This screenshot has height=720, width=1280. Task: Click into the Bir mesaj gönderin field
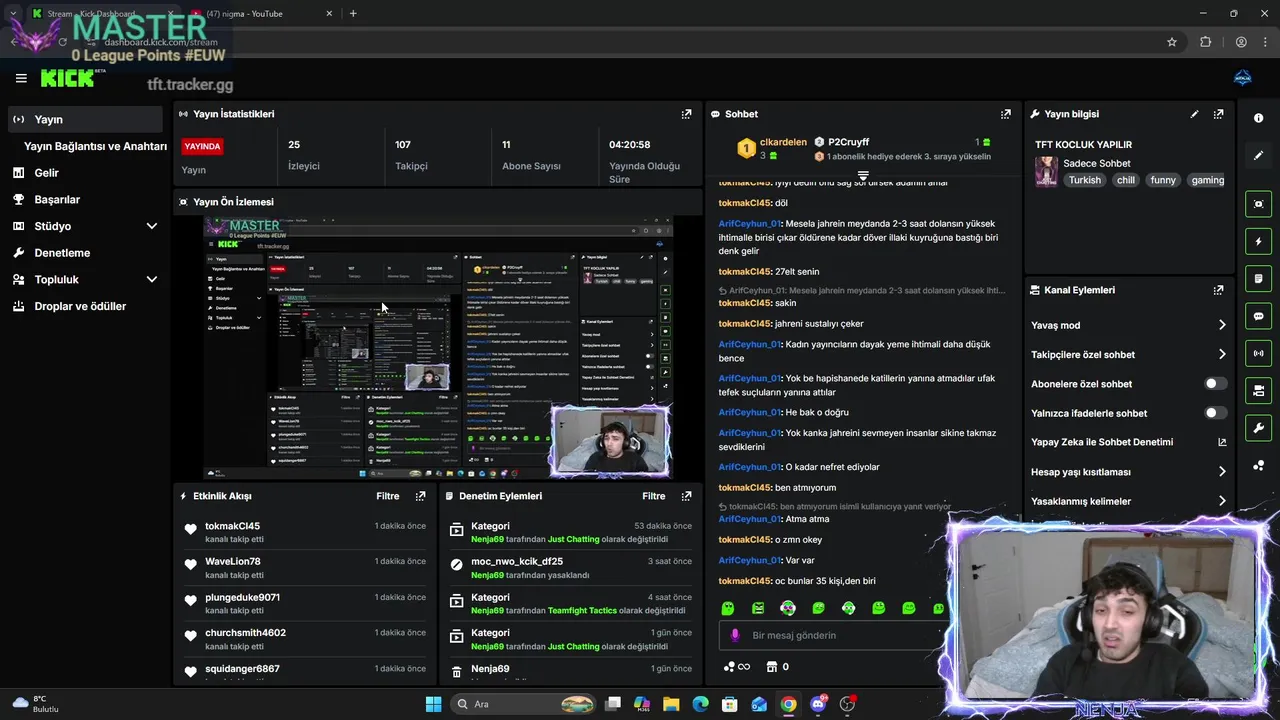tap(835, 635)
